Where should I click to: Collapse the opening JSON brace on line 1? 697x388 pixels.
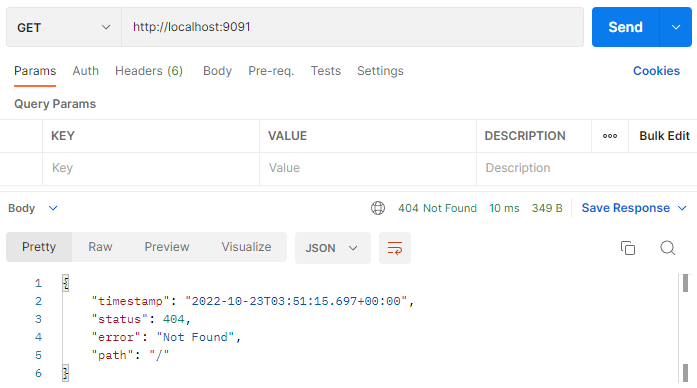66,283
